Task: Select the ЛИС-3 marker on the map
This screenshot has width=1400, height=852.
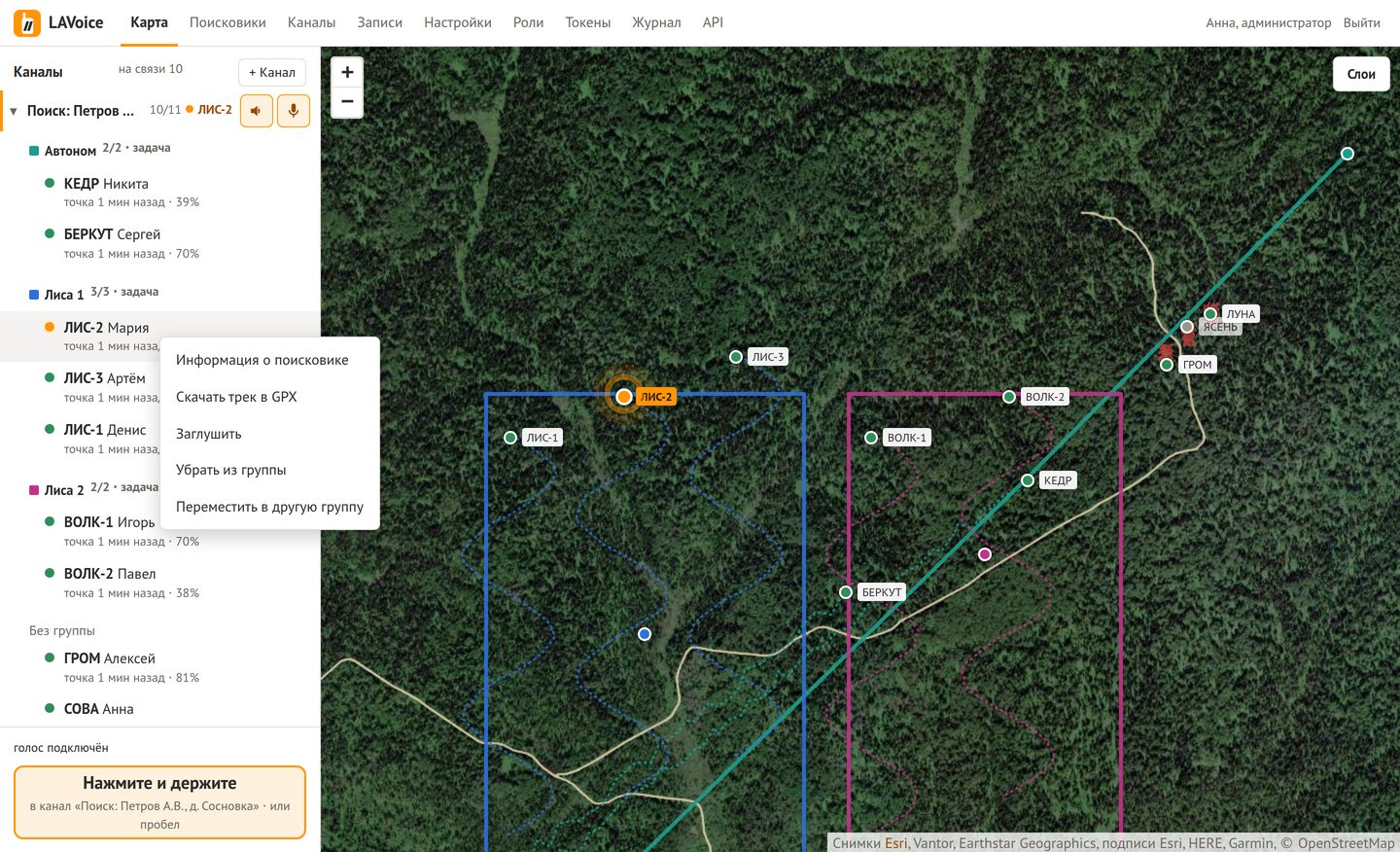Action: coord(736,357)
